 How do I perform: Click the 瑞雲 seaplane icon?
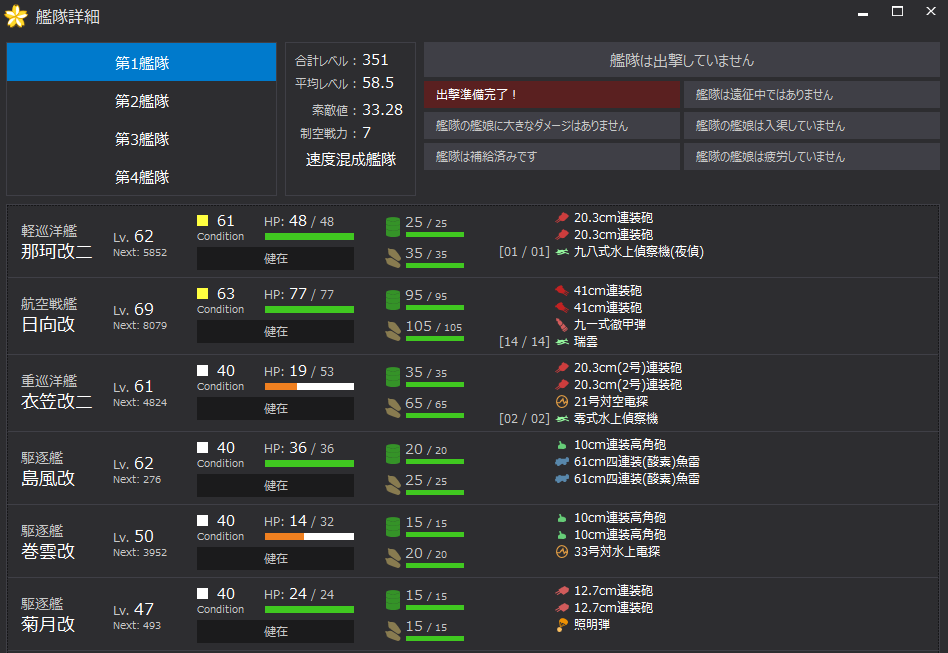[562, 342]
